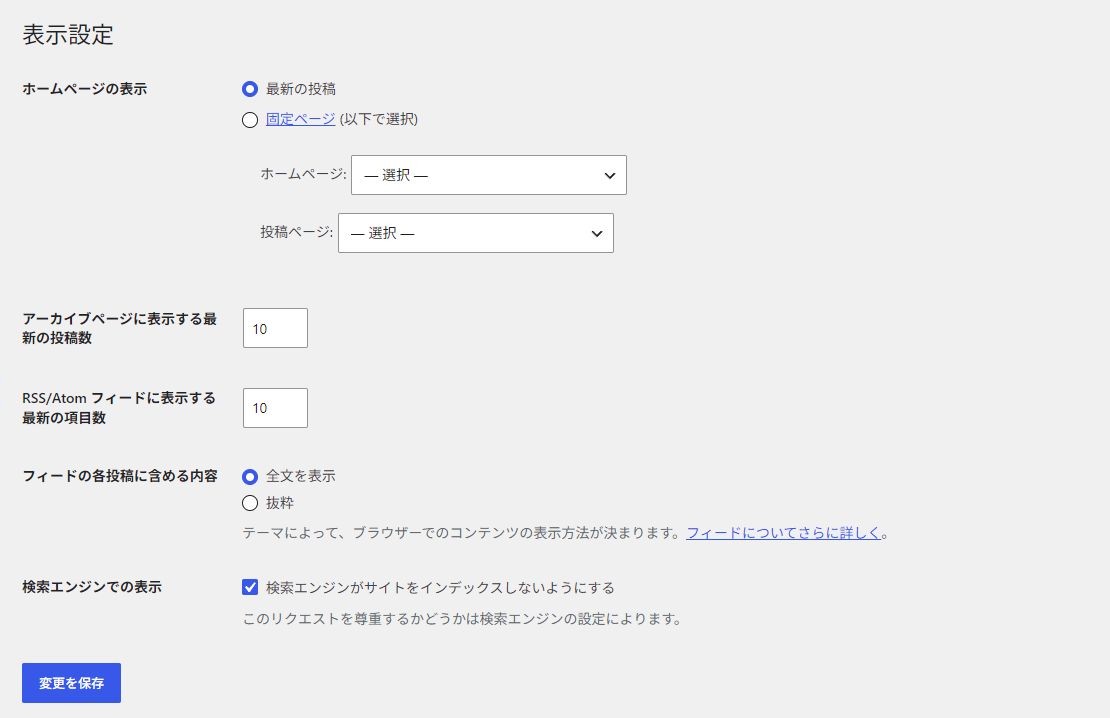The width and height of the screenshot is (1110, 718).
Task: Click the フィードの各投稿に含める内容 label
Action: pyautogui.click(x=120, y=476)
